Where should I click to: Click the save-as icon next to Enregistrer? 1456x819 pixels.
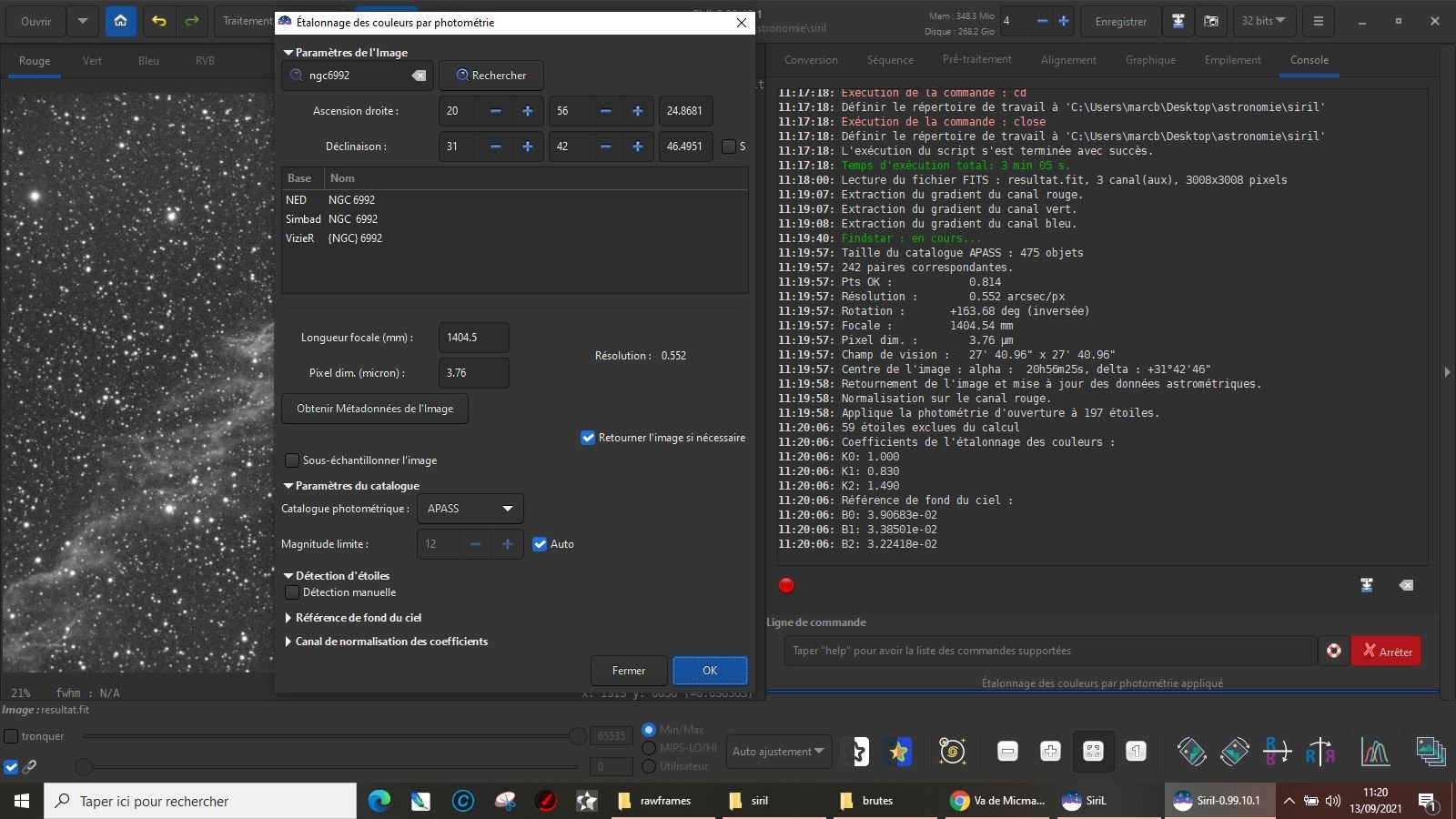click(x=1178, y=21)
